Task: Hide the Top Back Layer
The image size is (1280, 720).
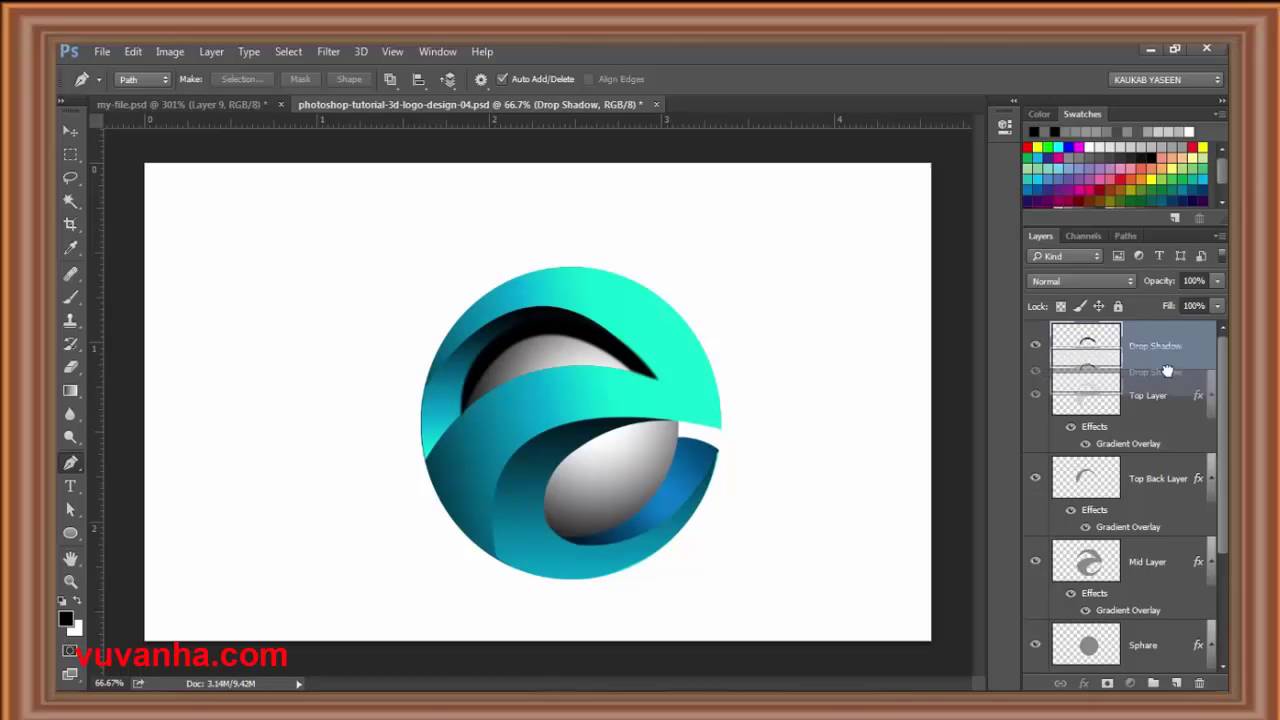Action: coord(1035,478)
